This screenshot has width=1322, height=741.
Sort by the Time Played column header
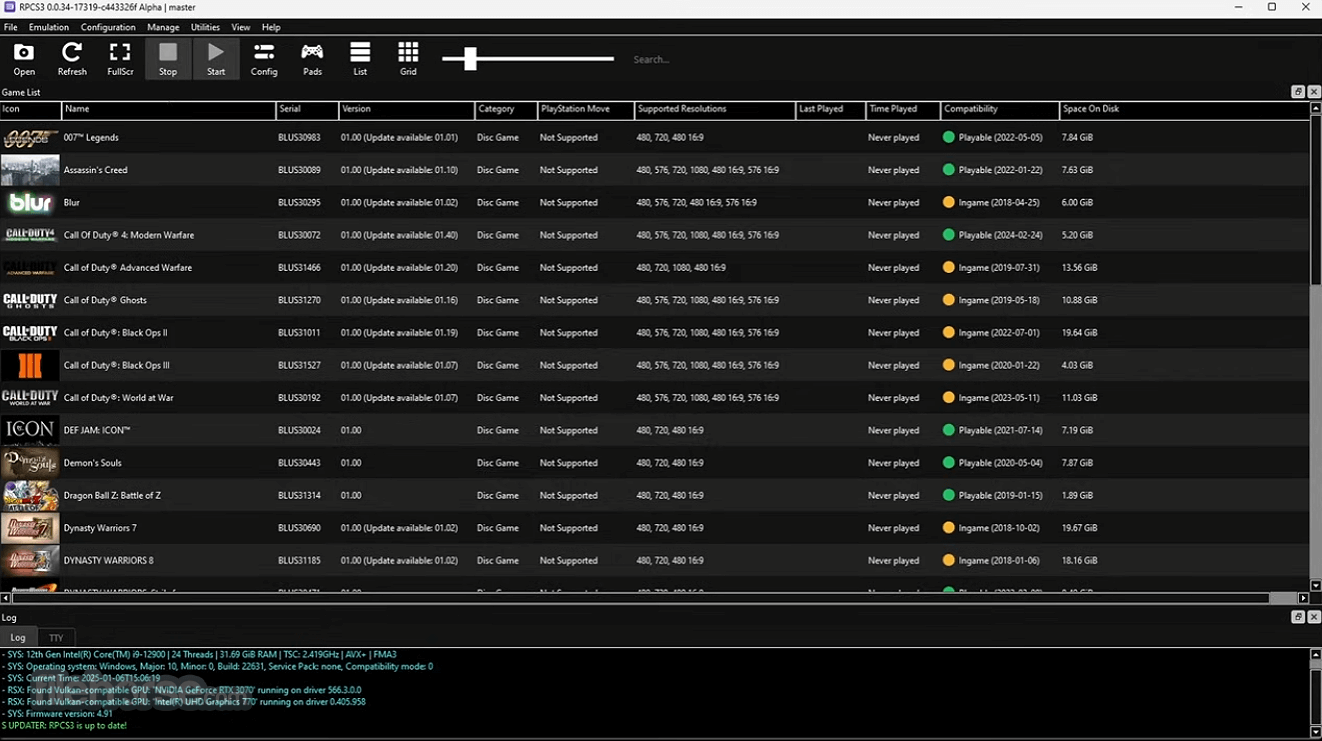click(903, 109)
